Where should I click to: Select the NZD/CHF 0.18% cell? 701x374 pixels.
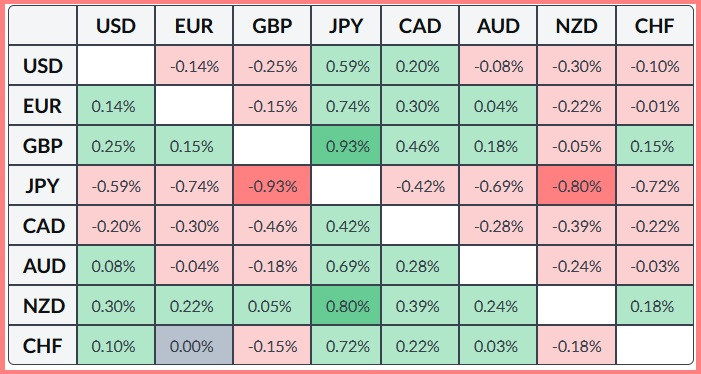click(655, 306)
